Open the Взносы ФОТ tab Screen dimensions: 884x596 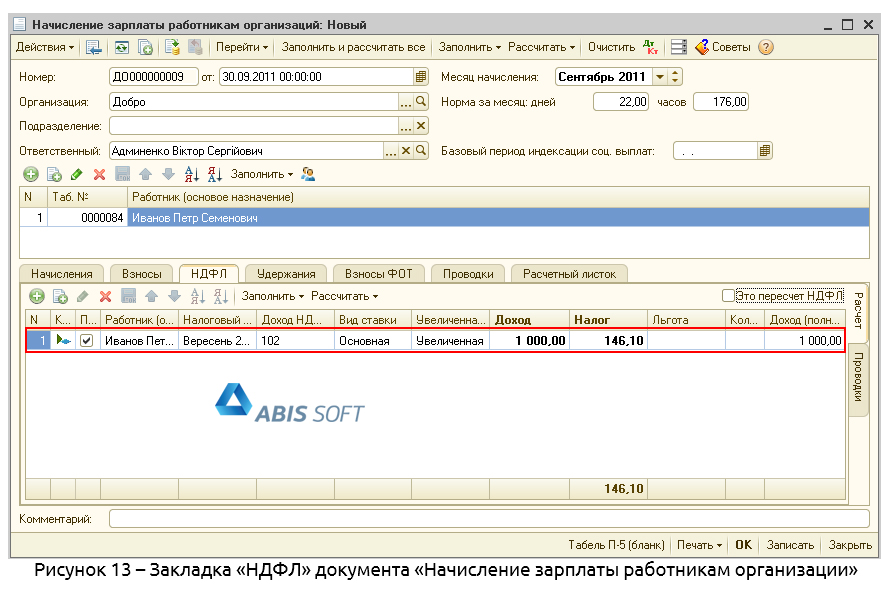pos(378,274)
